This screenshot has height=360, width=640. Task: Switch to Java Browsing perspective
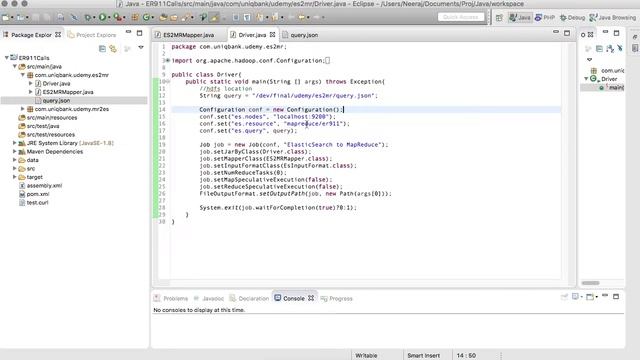tap(613, 18)
